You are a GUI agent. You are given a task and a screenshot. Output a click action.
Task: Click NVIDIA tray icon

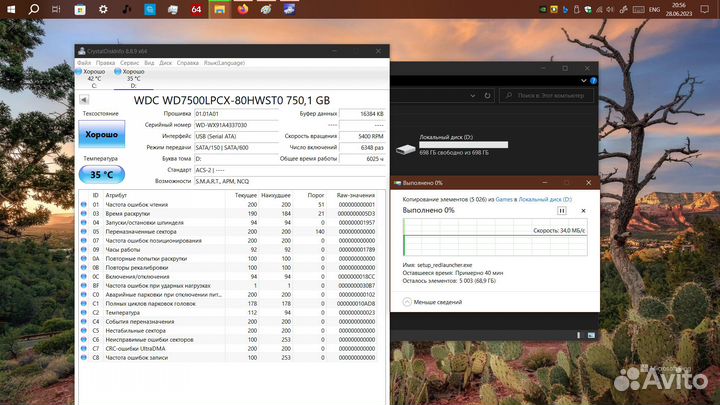click(x=543, y=10)
